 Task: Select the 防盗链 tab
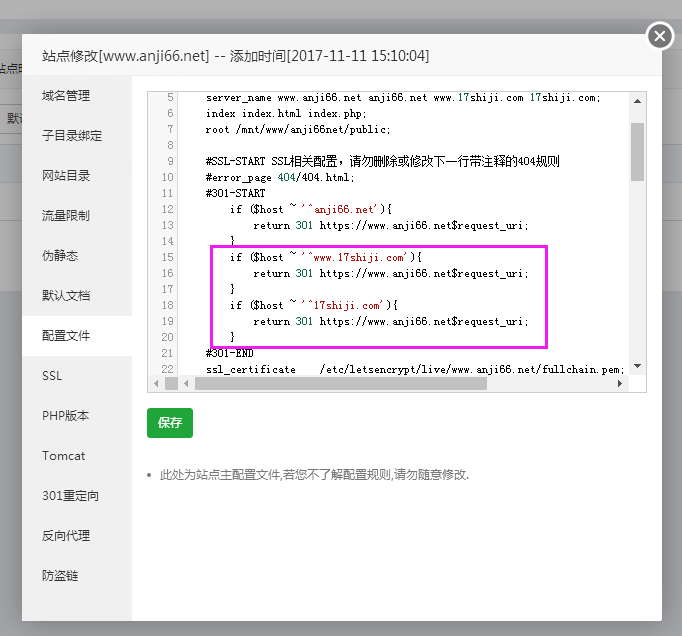coord(77,576)
